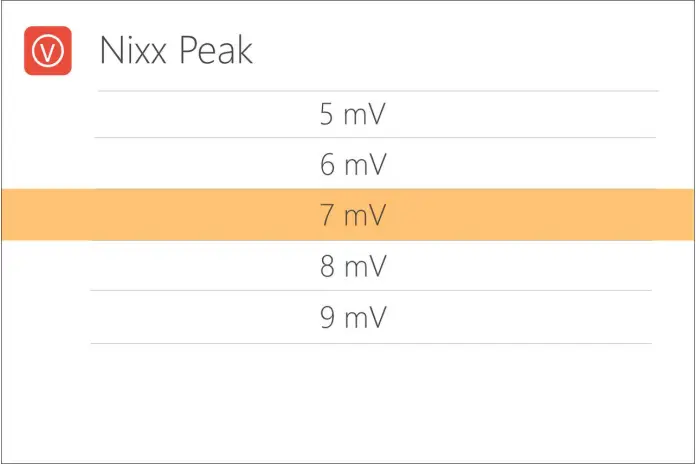Image resolution: width=696 pixels, height=465 pixels.
Task: Change Nixx Peak to 8 mV
Action: click(352, 267)
